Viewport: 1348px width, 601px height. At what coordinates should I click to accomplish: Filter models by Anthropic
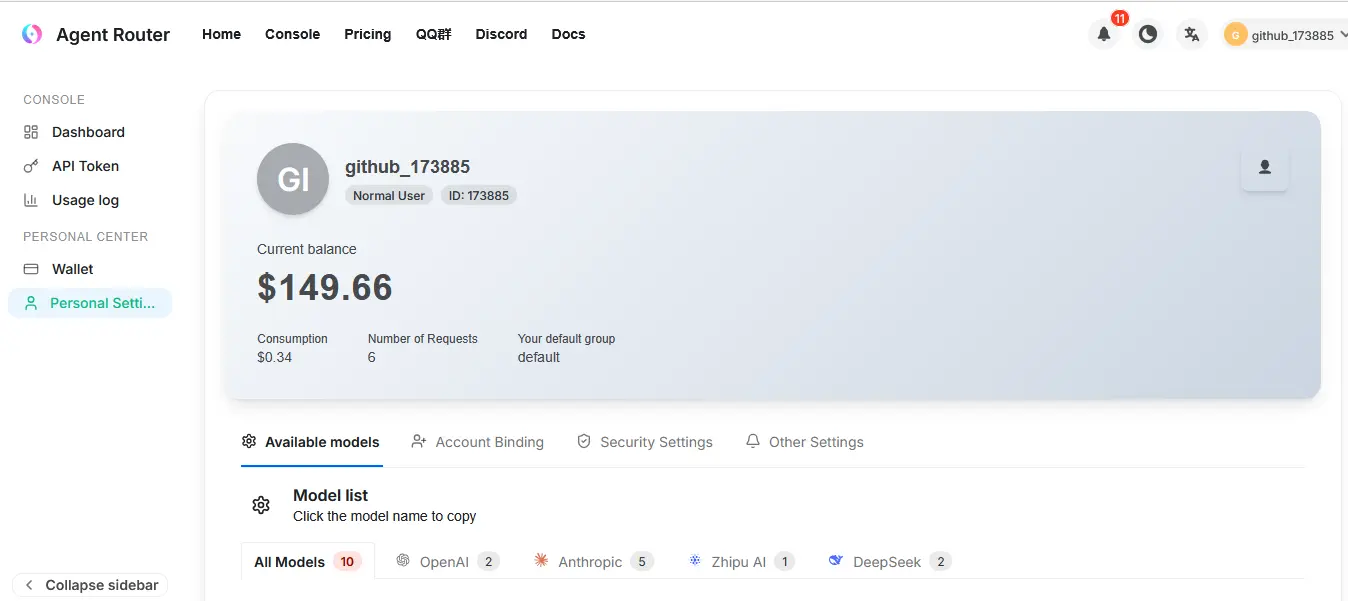[x=594, y=561]
